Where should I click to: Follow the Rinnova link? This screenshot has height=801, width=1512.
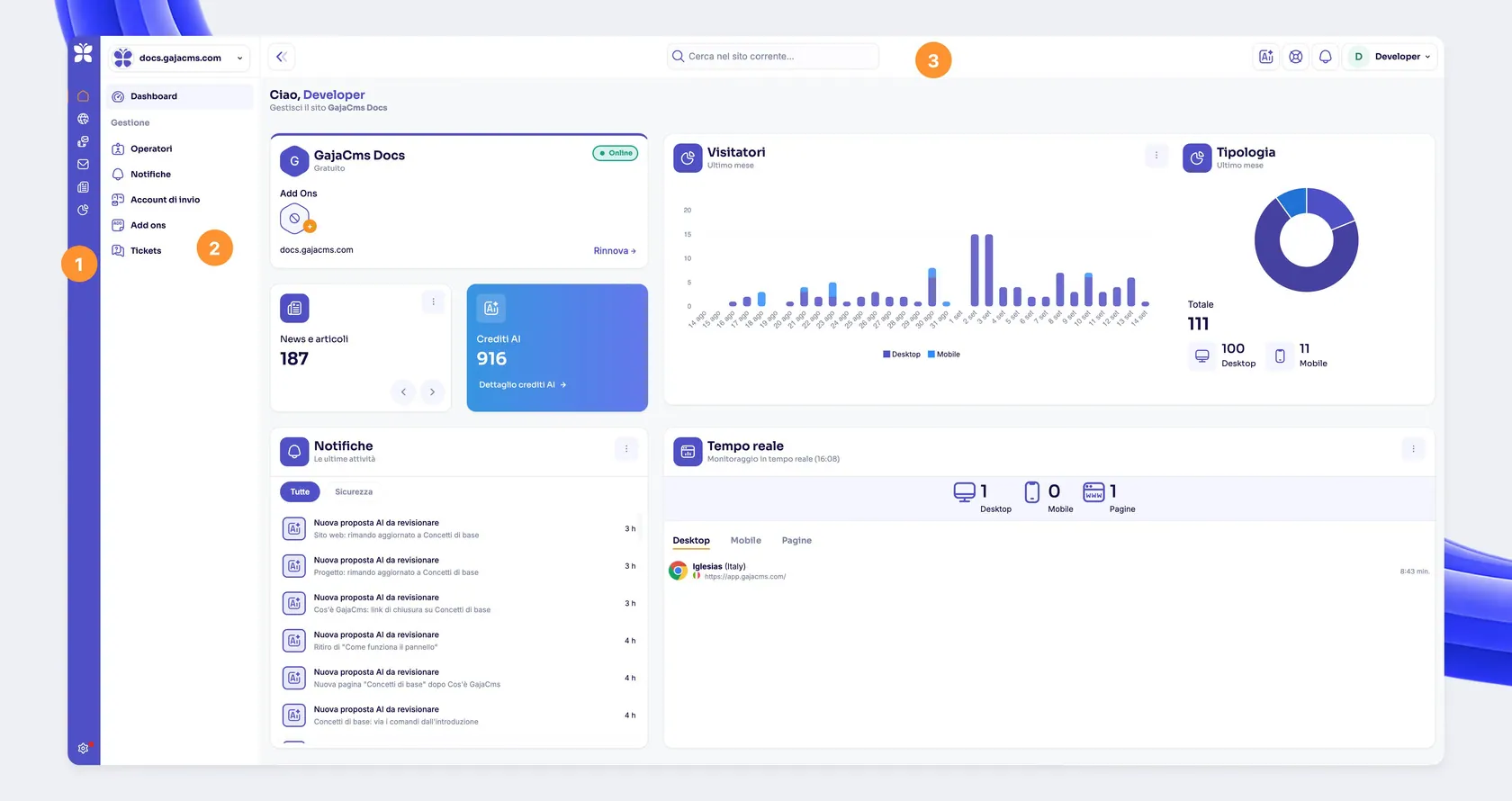615,251
